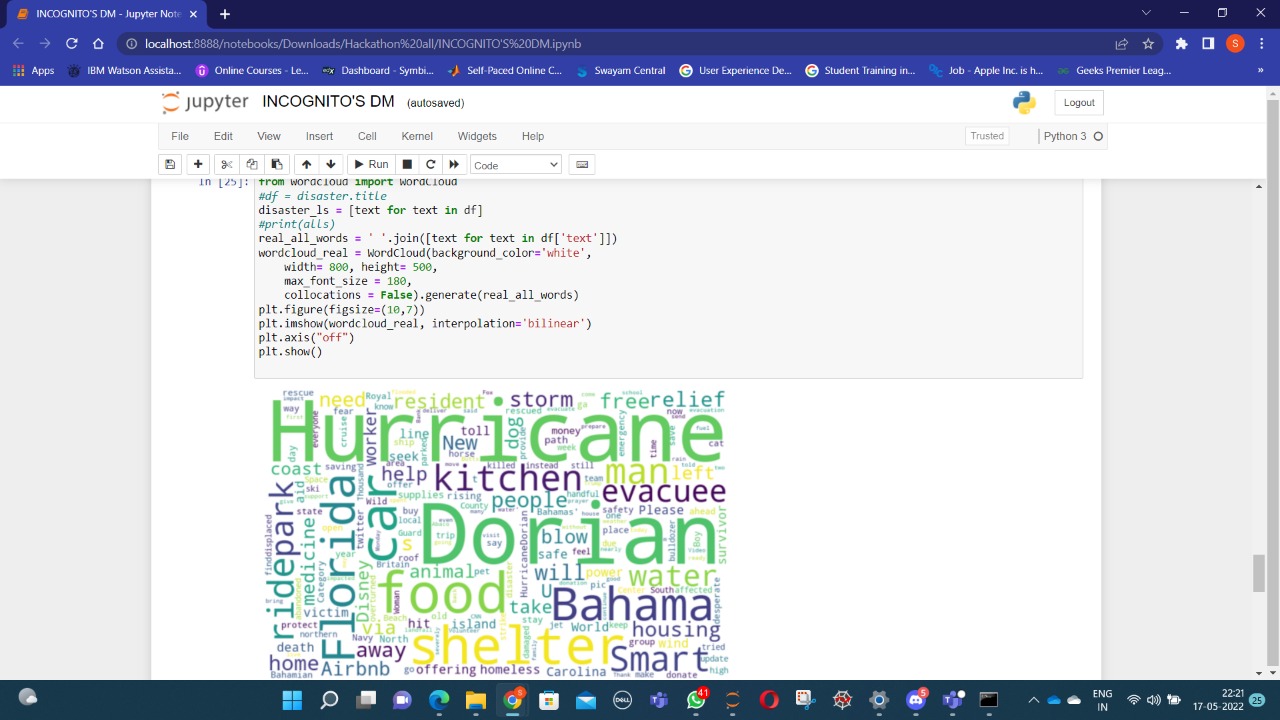
Task: Open the Widgets menu
Action: pos(477,136)
